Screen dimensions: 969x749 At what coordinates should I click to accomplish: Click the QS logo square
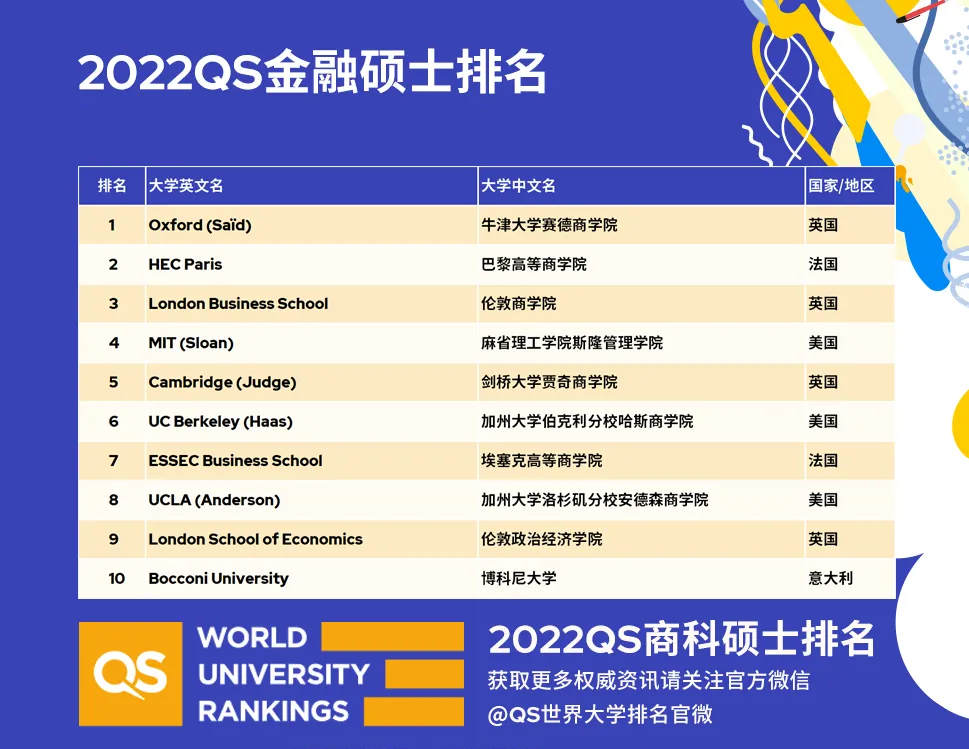130,674
